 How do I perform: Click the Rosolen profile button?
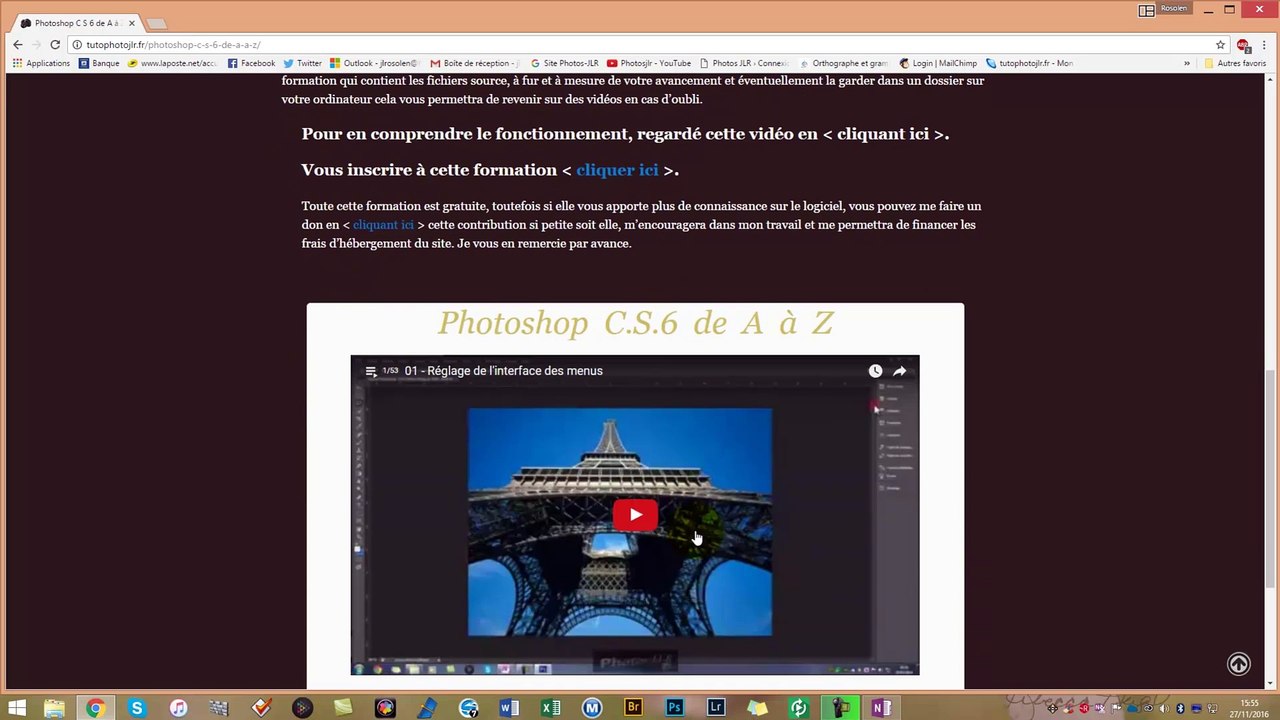(1174, 9)
